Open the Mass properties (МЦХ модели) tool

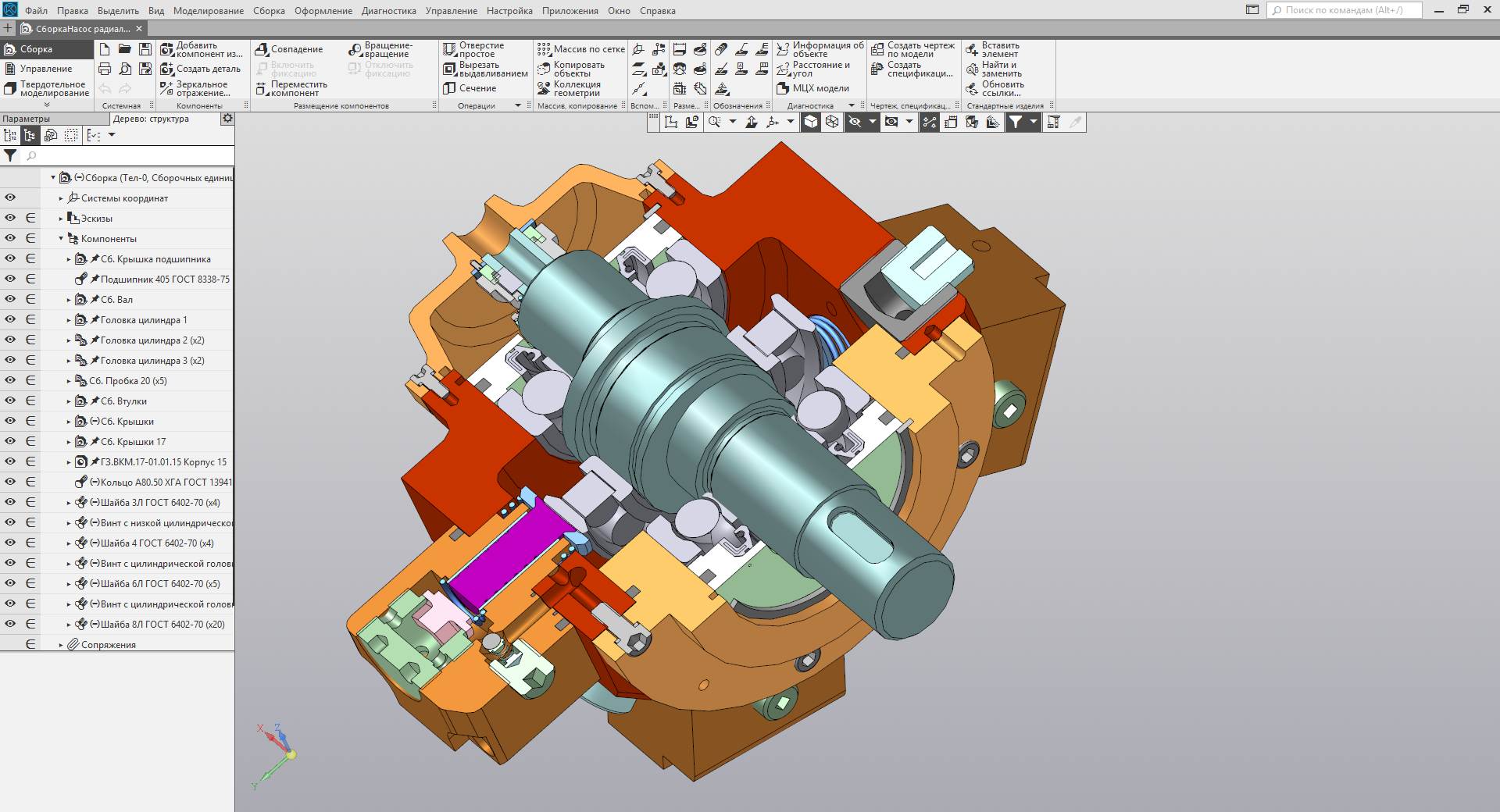click(784, 88)
